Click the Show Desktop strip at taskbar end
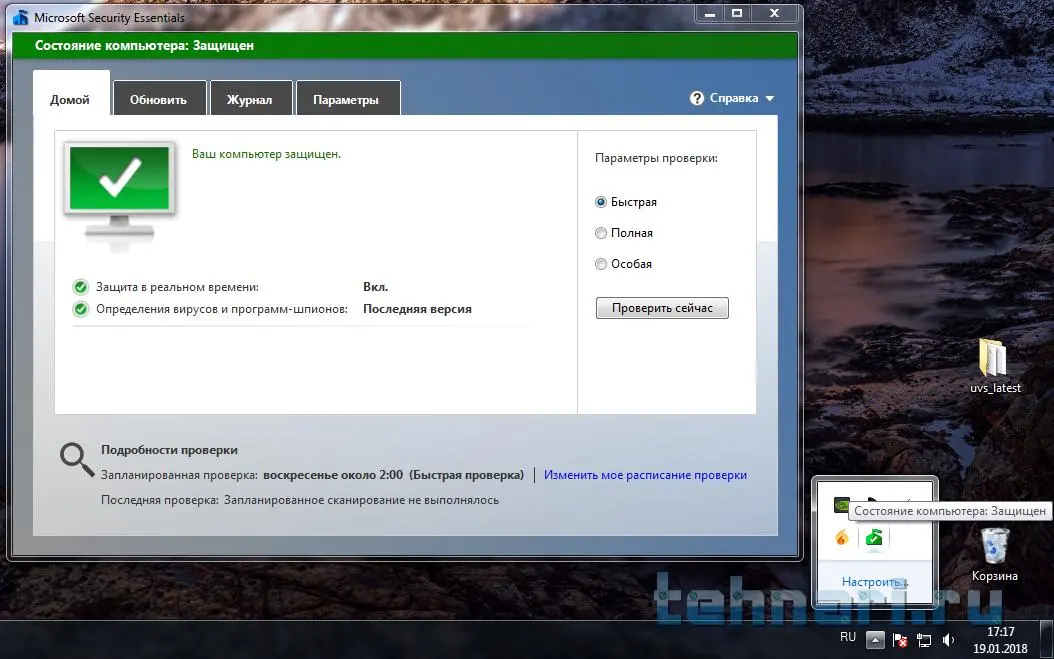The height and width of the screenshot is (659, 1054). click(x=1047, y=639)
